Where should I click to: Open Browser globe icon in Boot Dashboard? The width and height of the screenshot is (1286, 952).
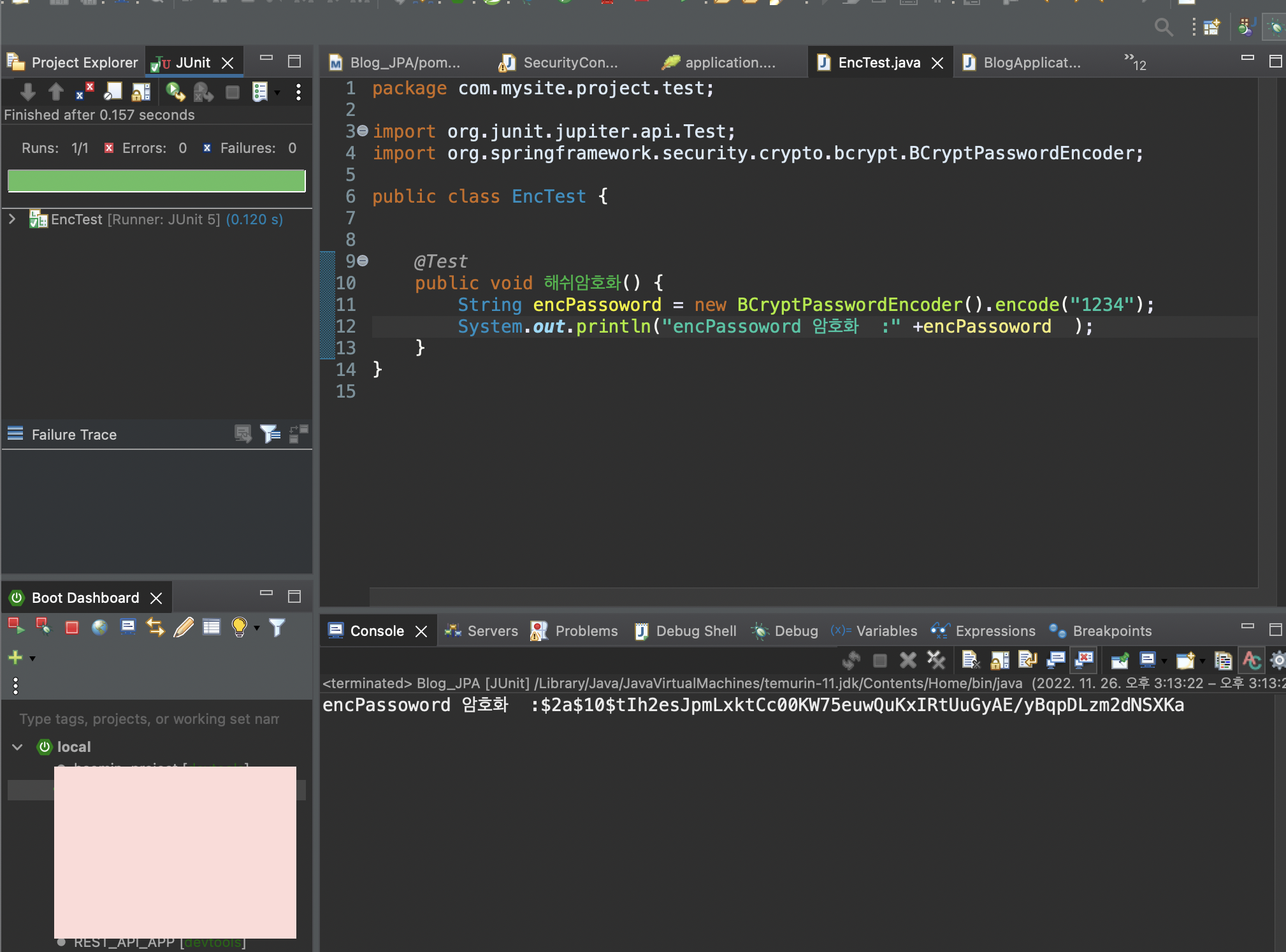pyautogui.click(x=99, y=628)
